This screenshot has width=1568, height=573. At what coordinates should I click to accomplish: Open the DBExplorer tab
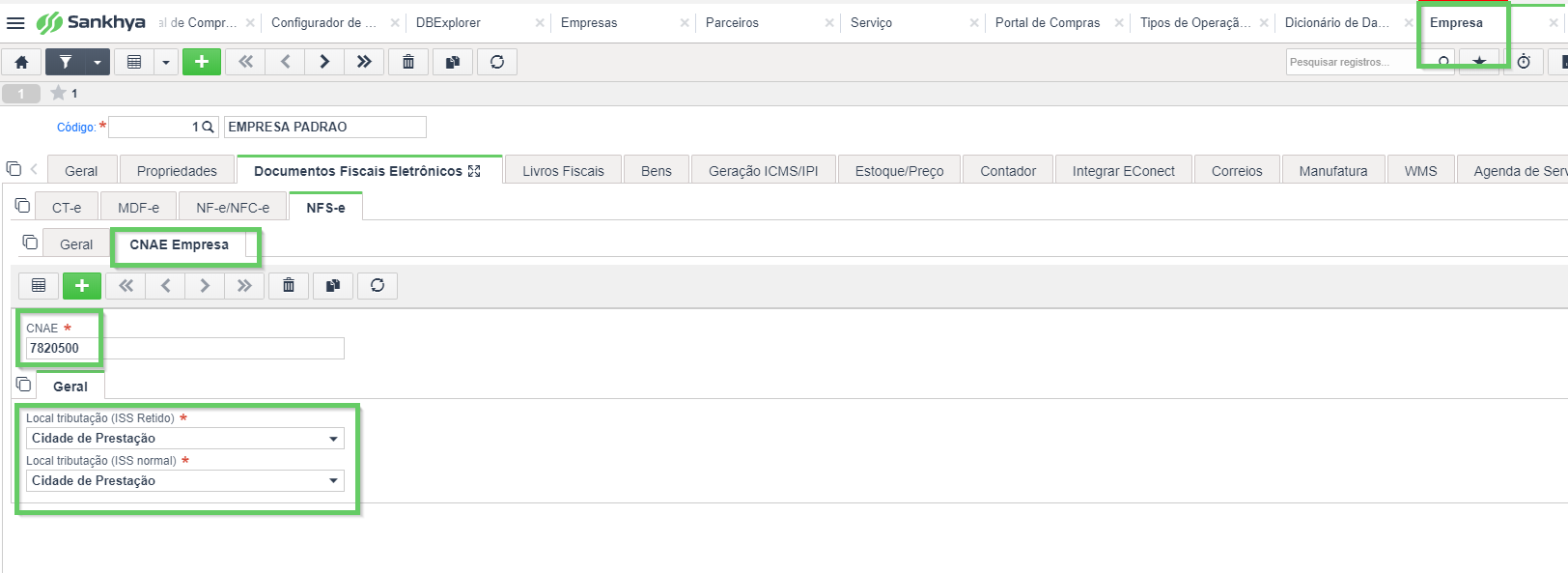pos(448,22)
